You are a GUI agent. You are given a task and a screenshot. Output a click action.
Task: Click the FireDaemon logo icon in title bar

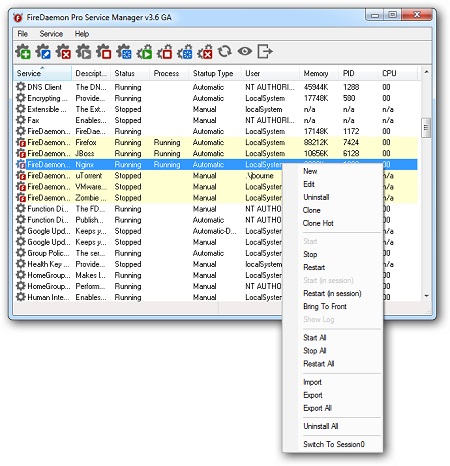(18, 18)
